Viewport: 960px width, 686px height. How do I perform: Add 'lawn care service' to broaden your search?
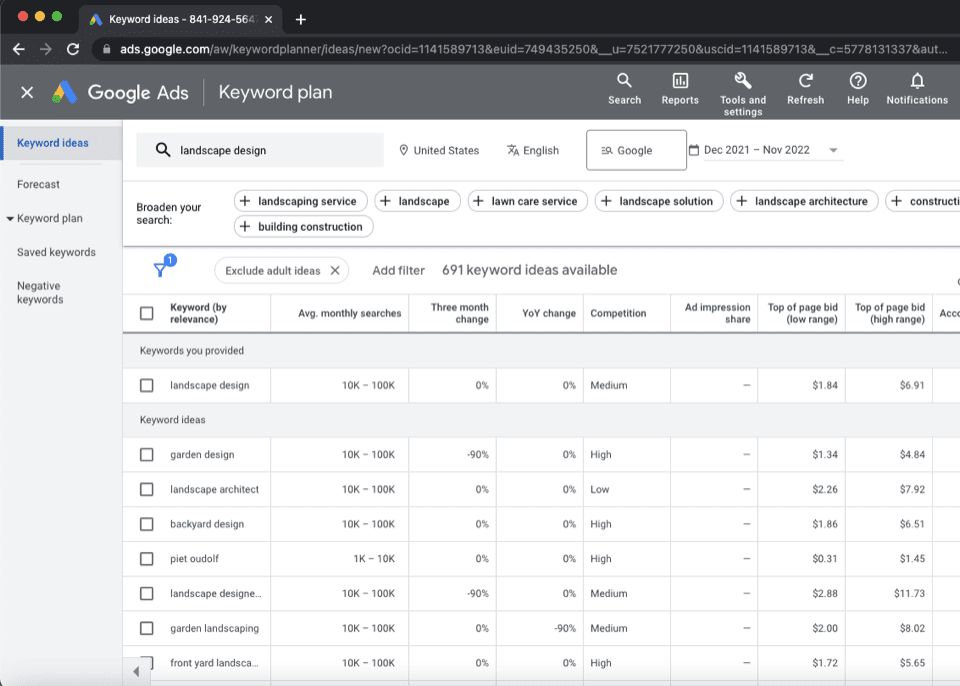tap(527, 201)
